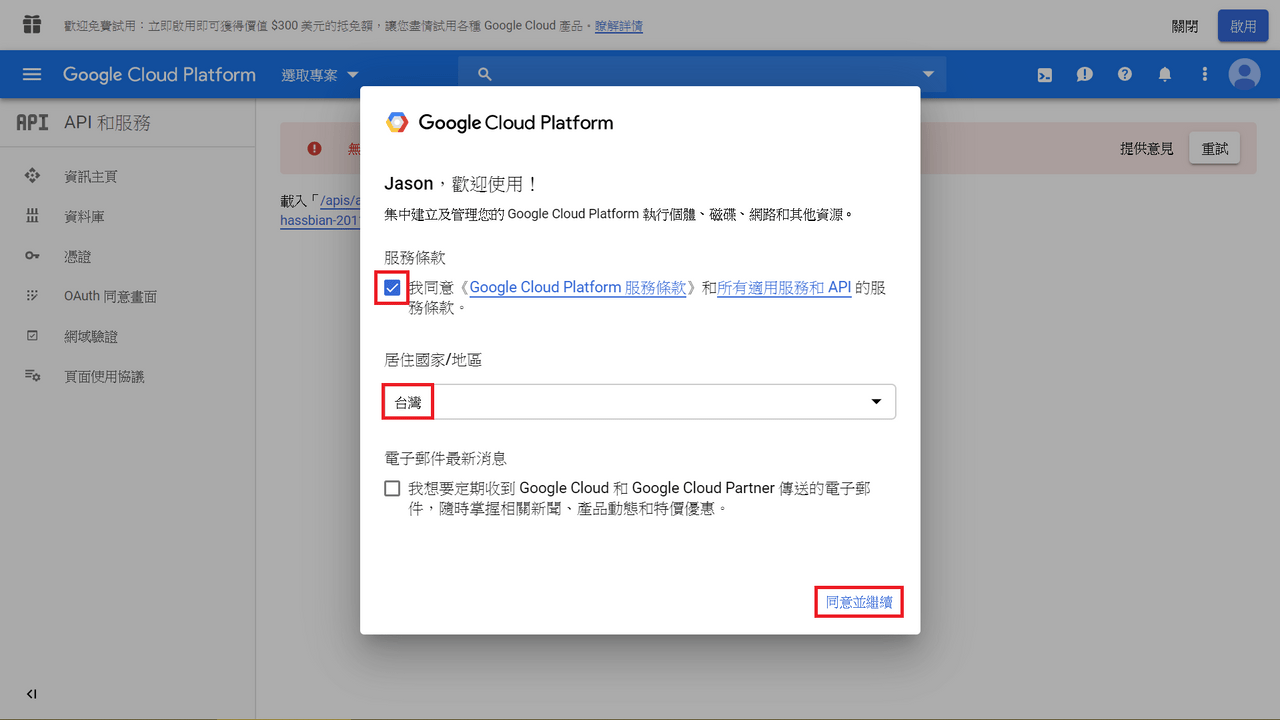This screenshot has width=1280, height=720.
Task: Click the 重試 retry button
Action: (1215, 149)
